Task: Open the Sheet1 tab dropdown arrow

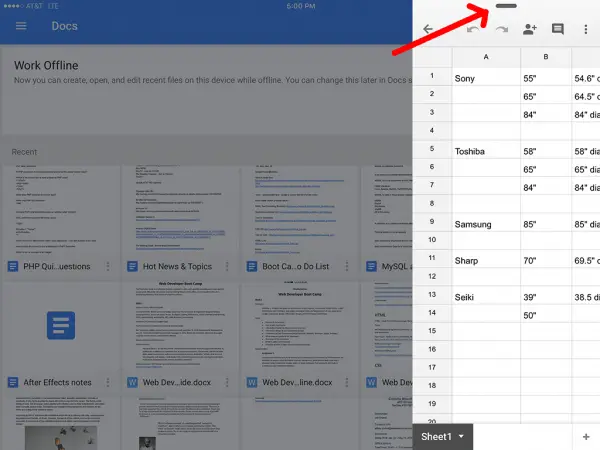Action: (x=461, y=436)
